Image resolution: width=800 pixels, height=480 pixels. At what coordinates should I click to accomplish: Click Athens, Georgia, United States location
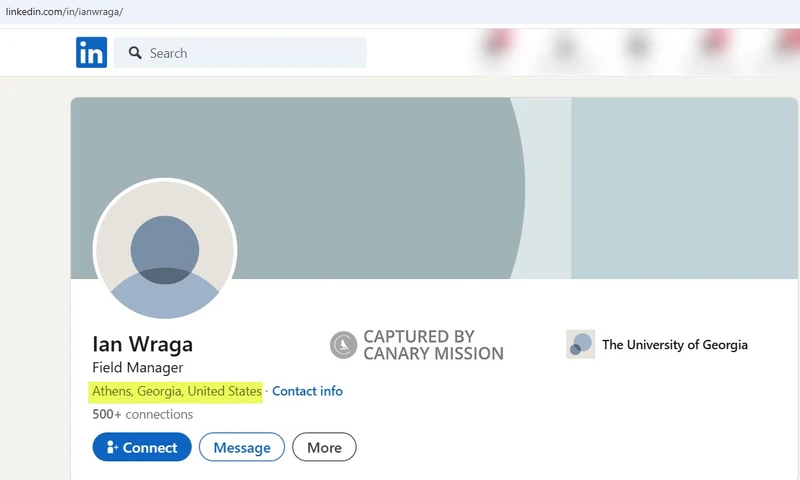click(x=177, y=391)
